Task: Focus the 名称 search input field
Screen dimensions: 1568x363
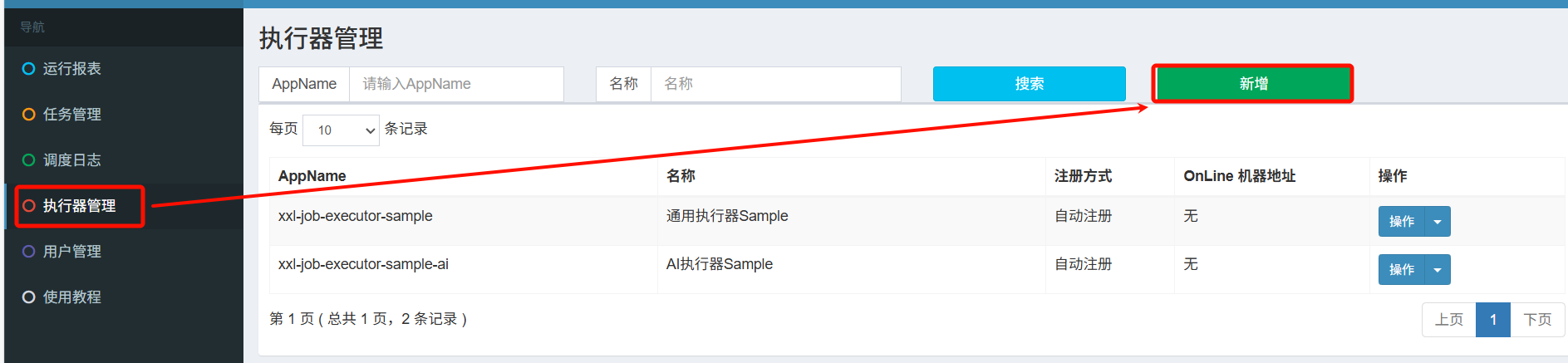Action: point(774,84)
